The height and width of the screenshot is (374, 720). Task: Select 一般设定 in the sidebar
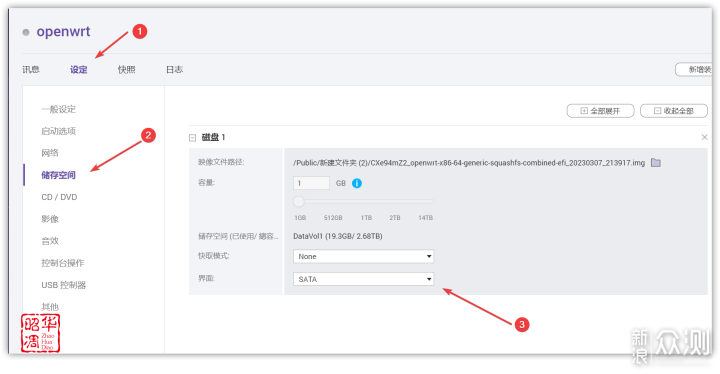click(58, 109)
